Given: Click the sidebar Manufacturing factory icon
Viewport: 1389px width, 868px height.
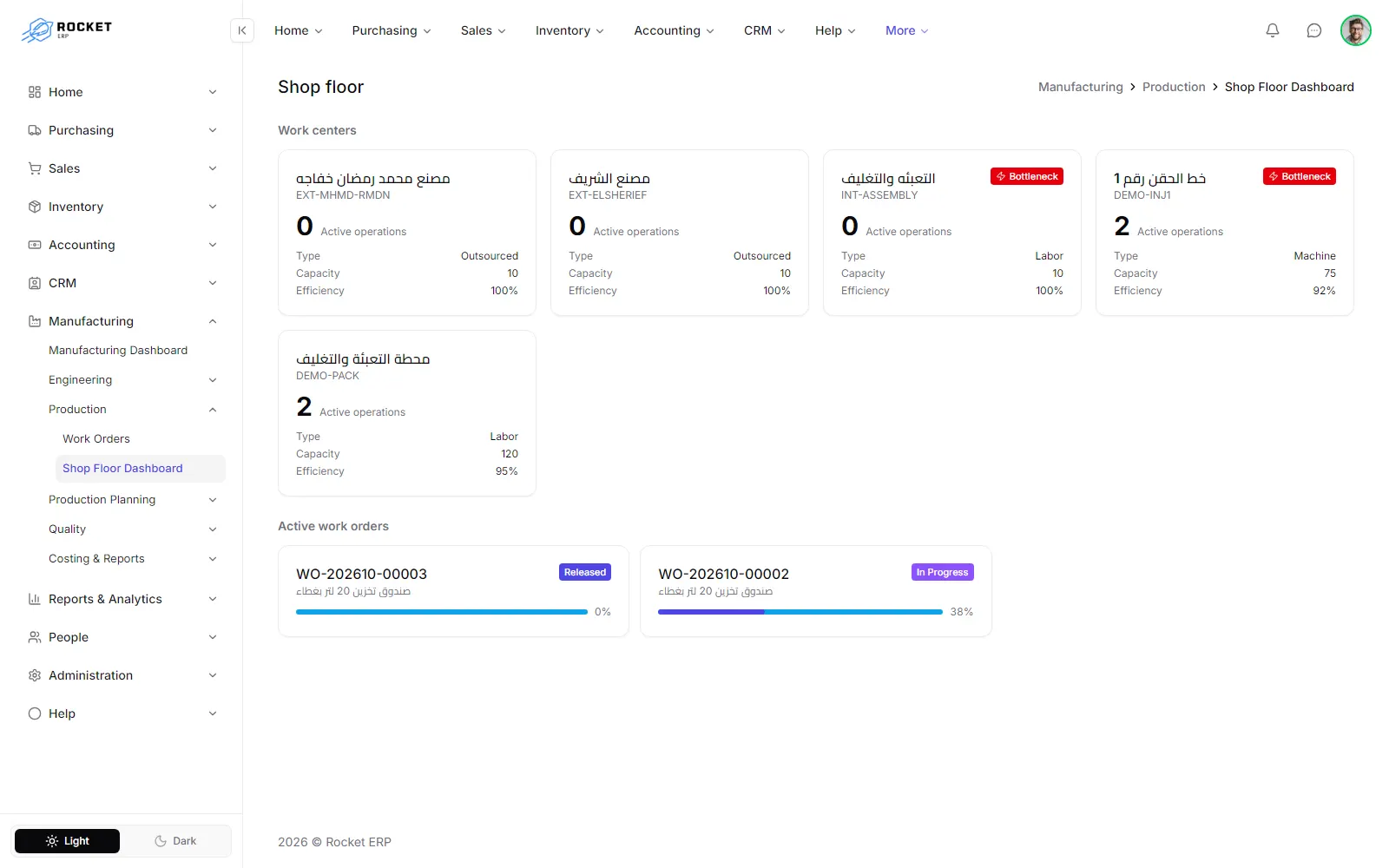Looking at the screenshot, I should (35, 321).
